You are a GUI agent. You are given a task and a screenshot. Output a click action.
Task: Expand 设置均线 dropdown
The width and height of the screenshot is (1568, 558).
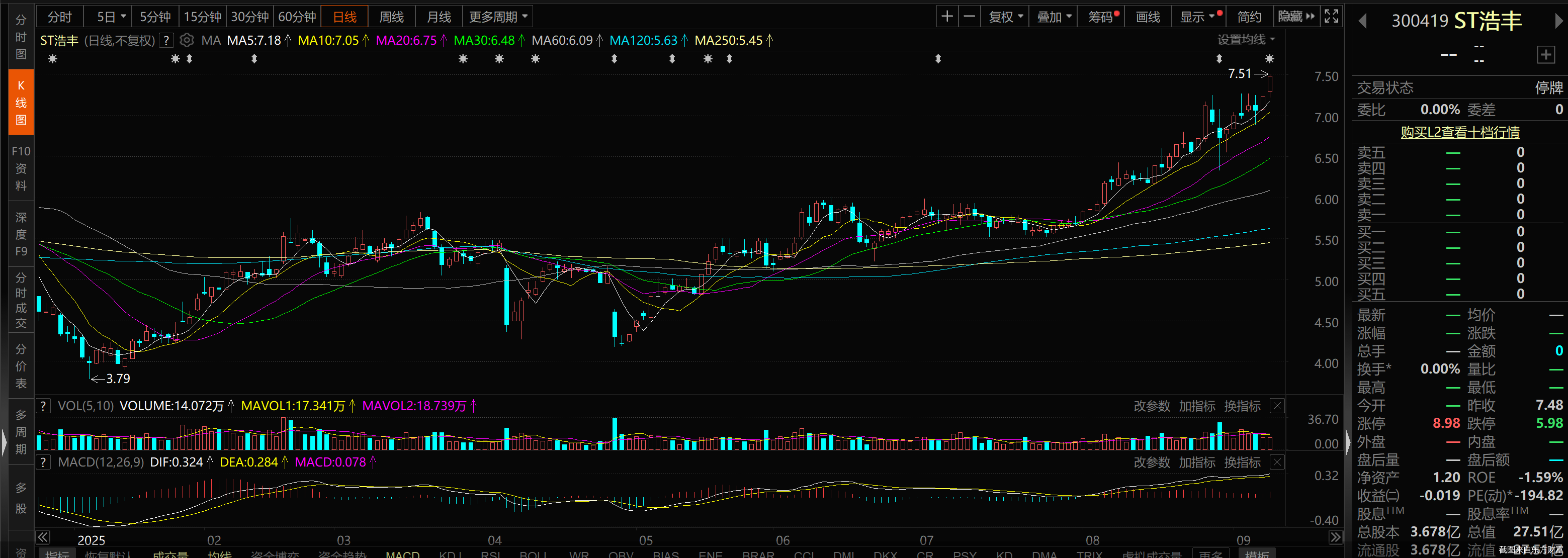1245,40
